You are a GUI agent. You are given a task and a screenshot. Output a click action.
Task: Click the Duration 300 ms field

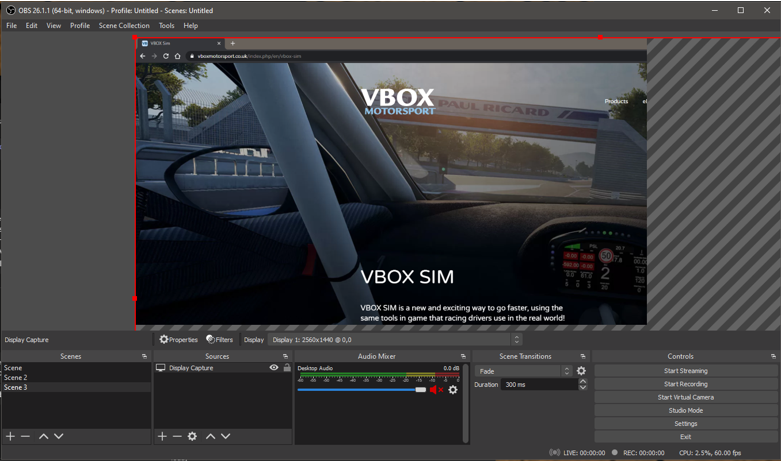pos(539,384)
